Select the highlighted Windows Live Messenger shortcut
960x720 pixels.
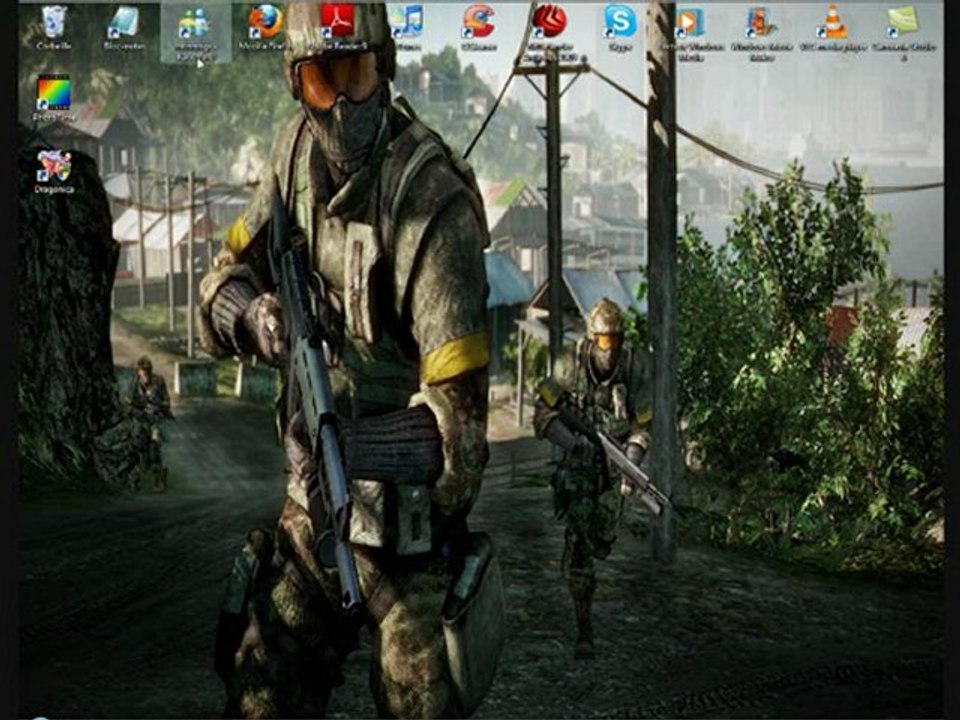(x=195, y=32)
